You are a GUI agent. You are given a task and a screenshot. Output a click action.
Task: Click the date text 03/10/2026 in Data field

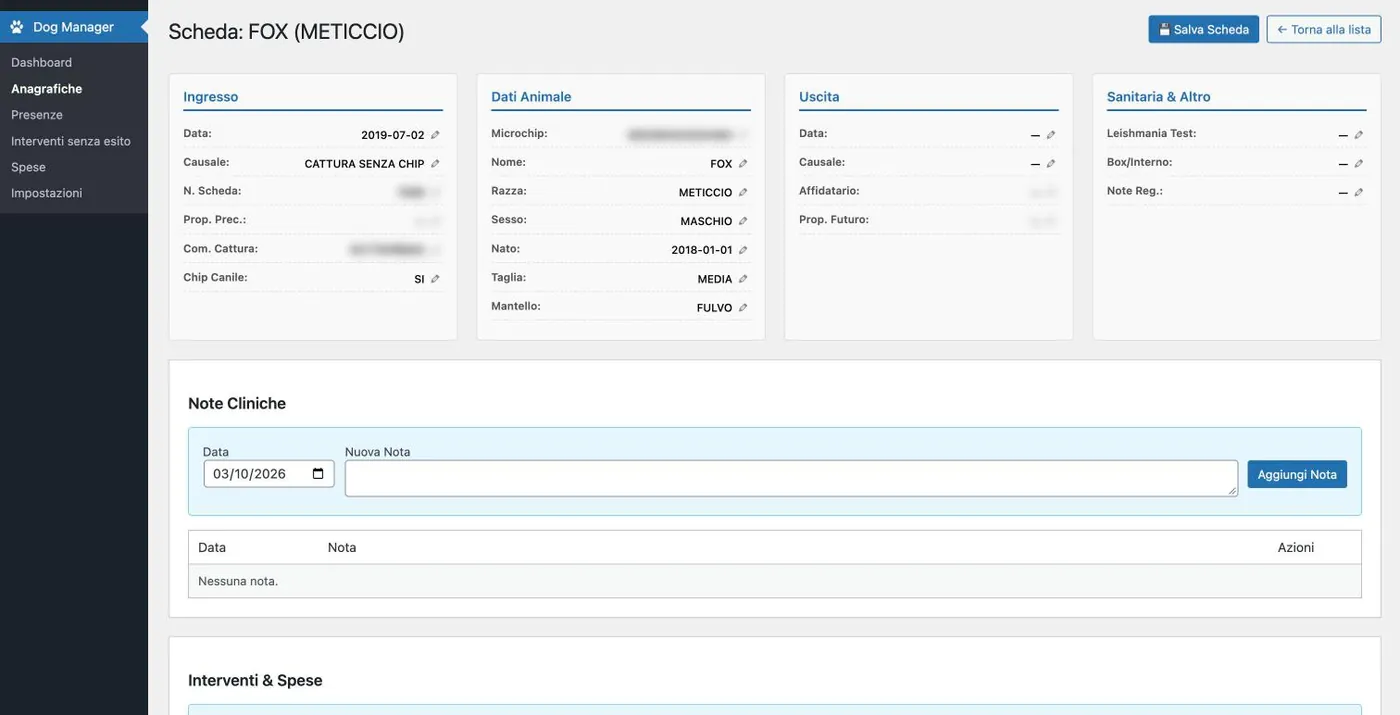(250, 474)
